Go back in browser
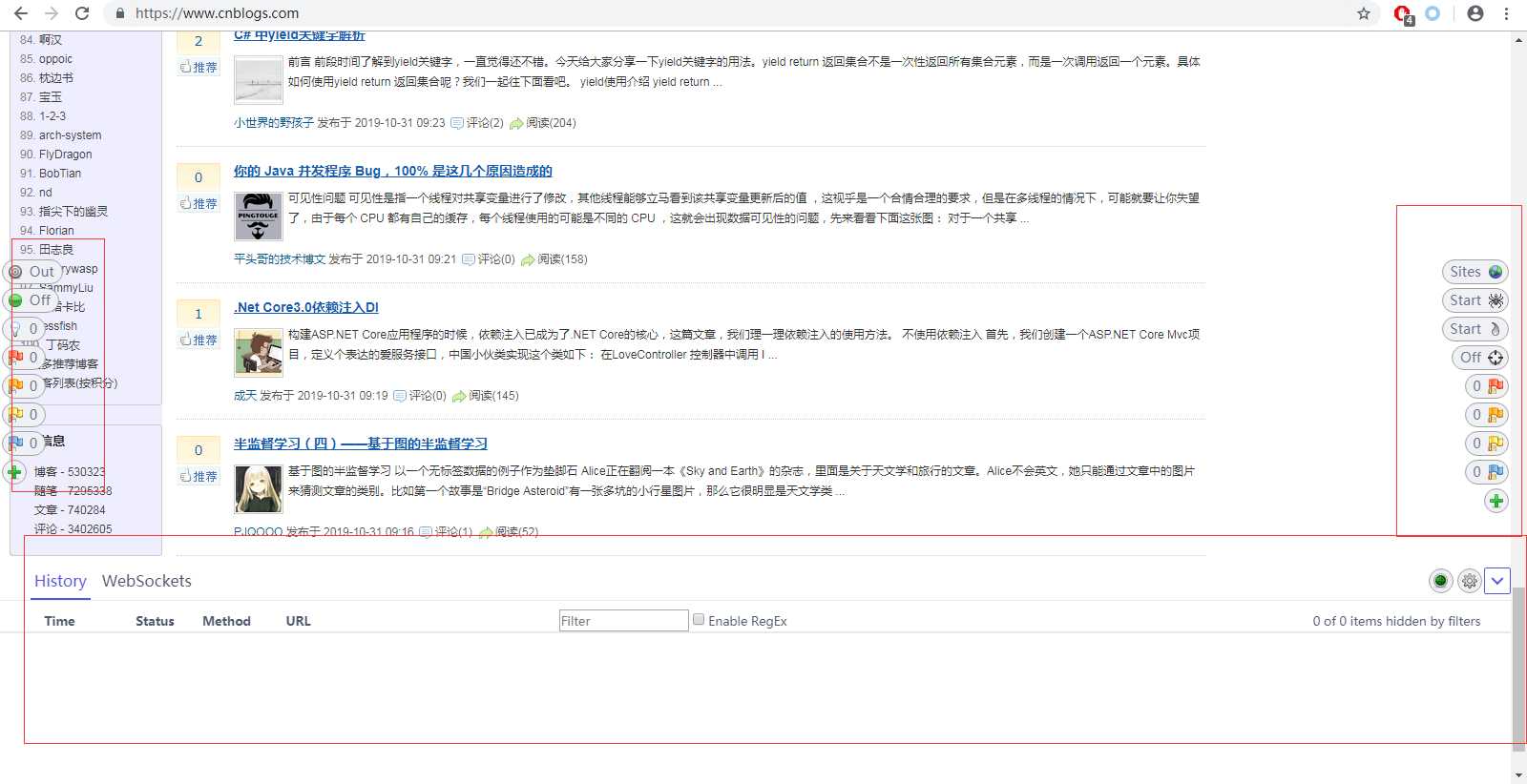The width and height of the screenshot is (1527, 784). (21, 13)
